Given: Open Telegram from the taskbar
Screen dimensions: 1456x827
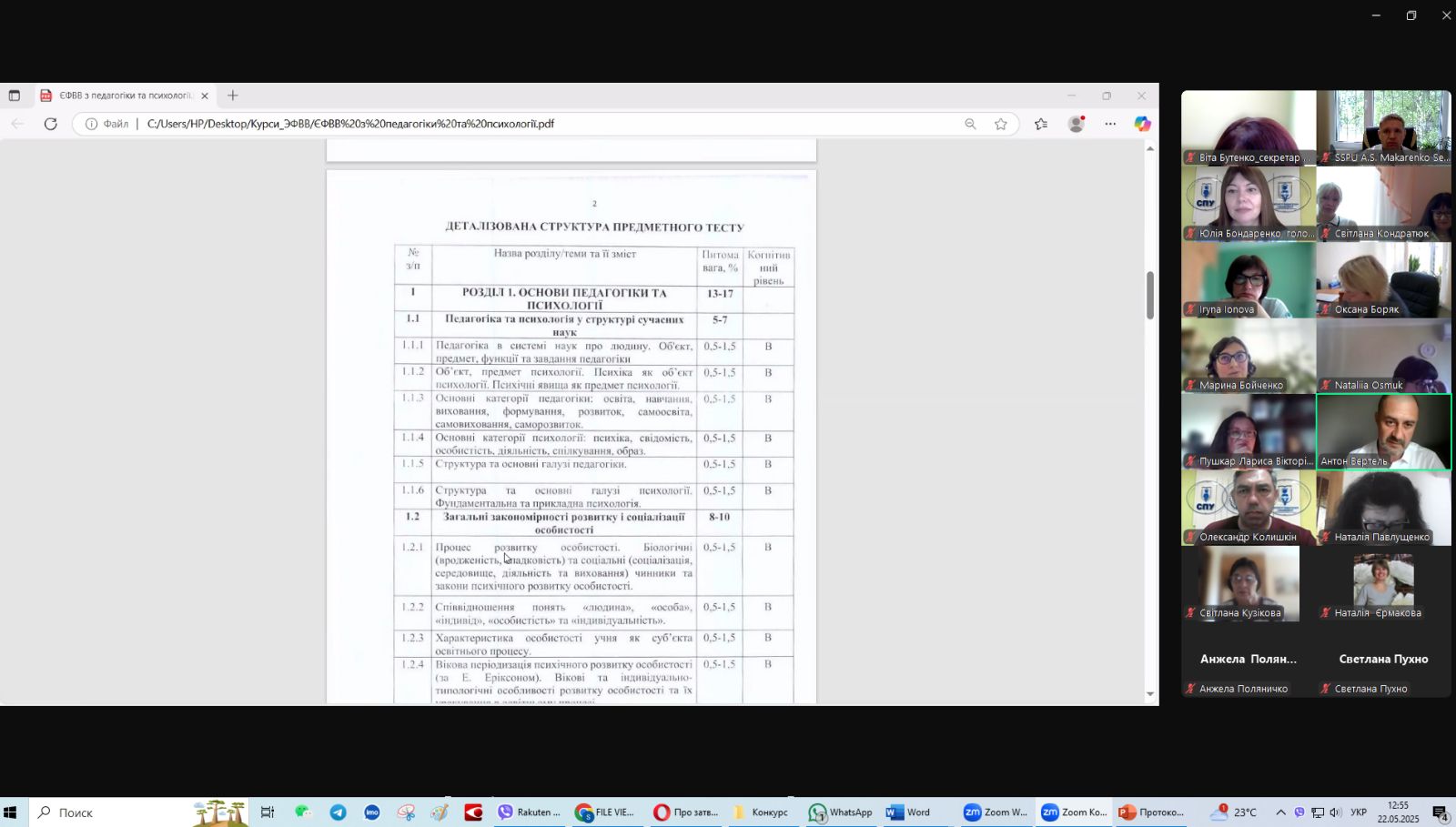Looking at the screenshot, I should point(338,812).
